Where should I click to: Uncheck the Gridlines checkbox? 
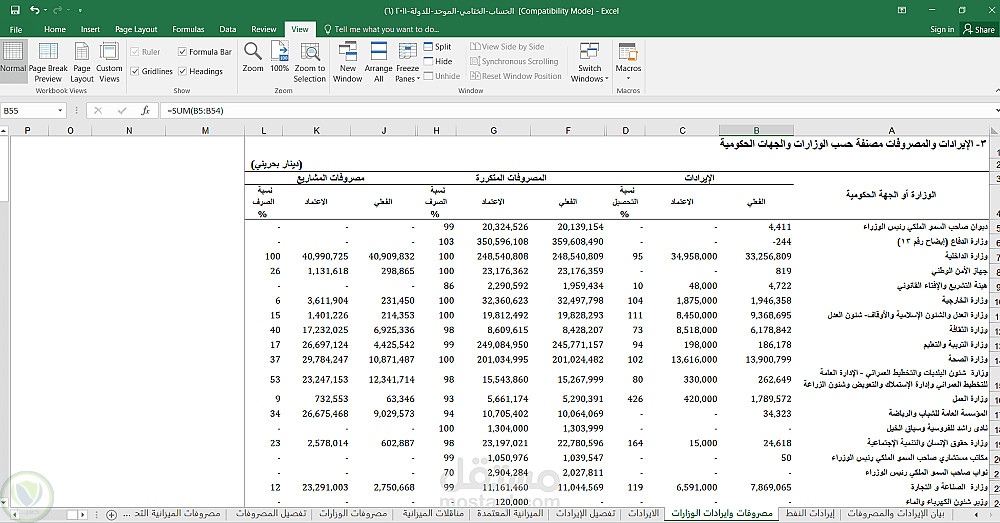[x=135, y=72]
